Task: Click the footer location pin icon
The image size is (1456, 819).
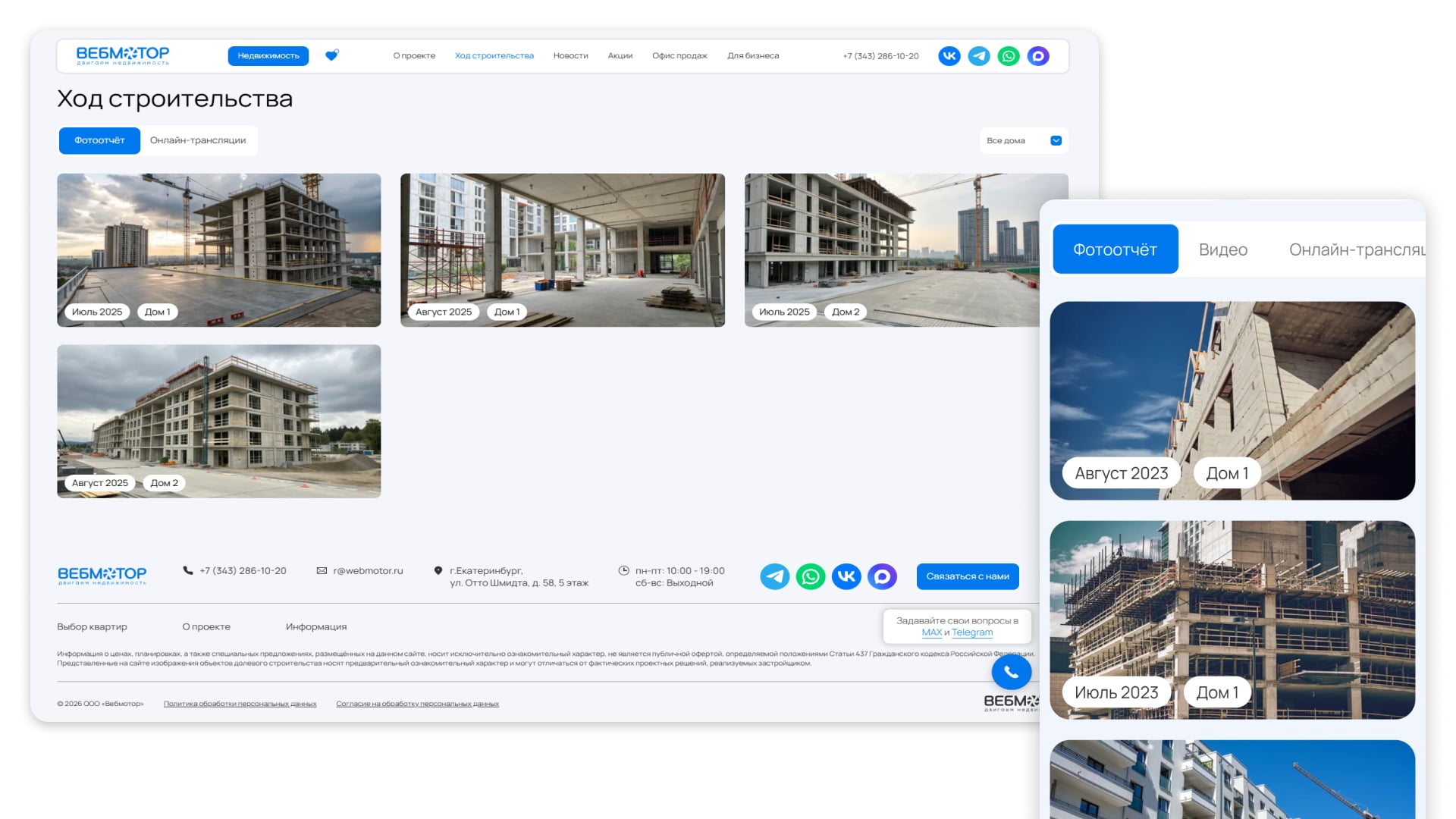Action: pyautogui.click(x=438, y=570)
